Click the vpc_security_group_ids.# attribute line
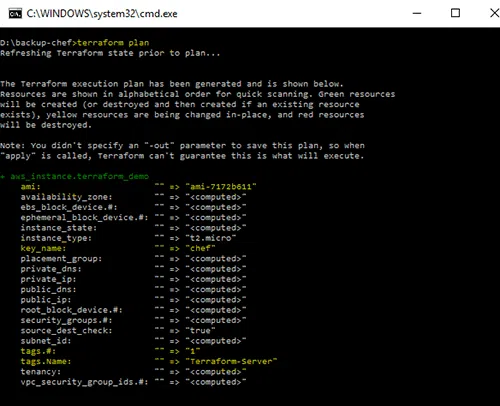The image size is (500, 406). [x=133, y=382]
